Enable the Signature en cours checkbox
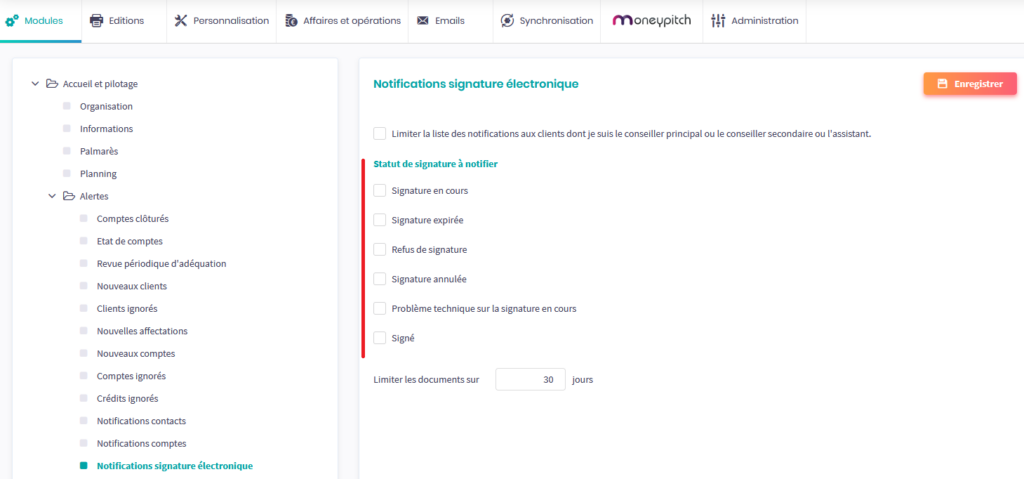 tap(379, 190)
